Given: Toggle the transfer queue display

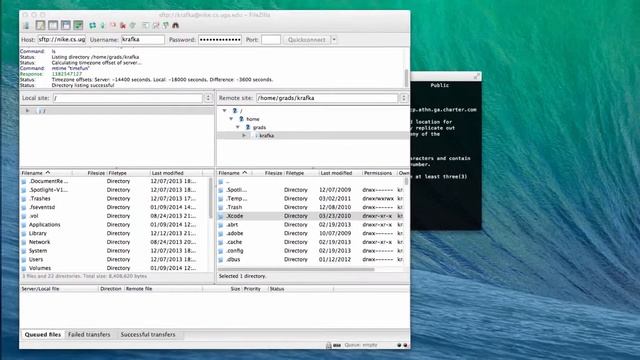Looking at the screenshot, I should [78, 25].
